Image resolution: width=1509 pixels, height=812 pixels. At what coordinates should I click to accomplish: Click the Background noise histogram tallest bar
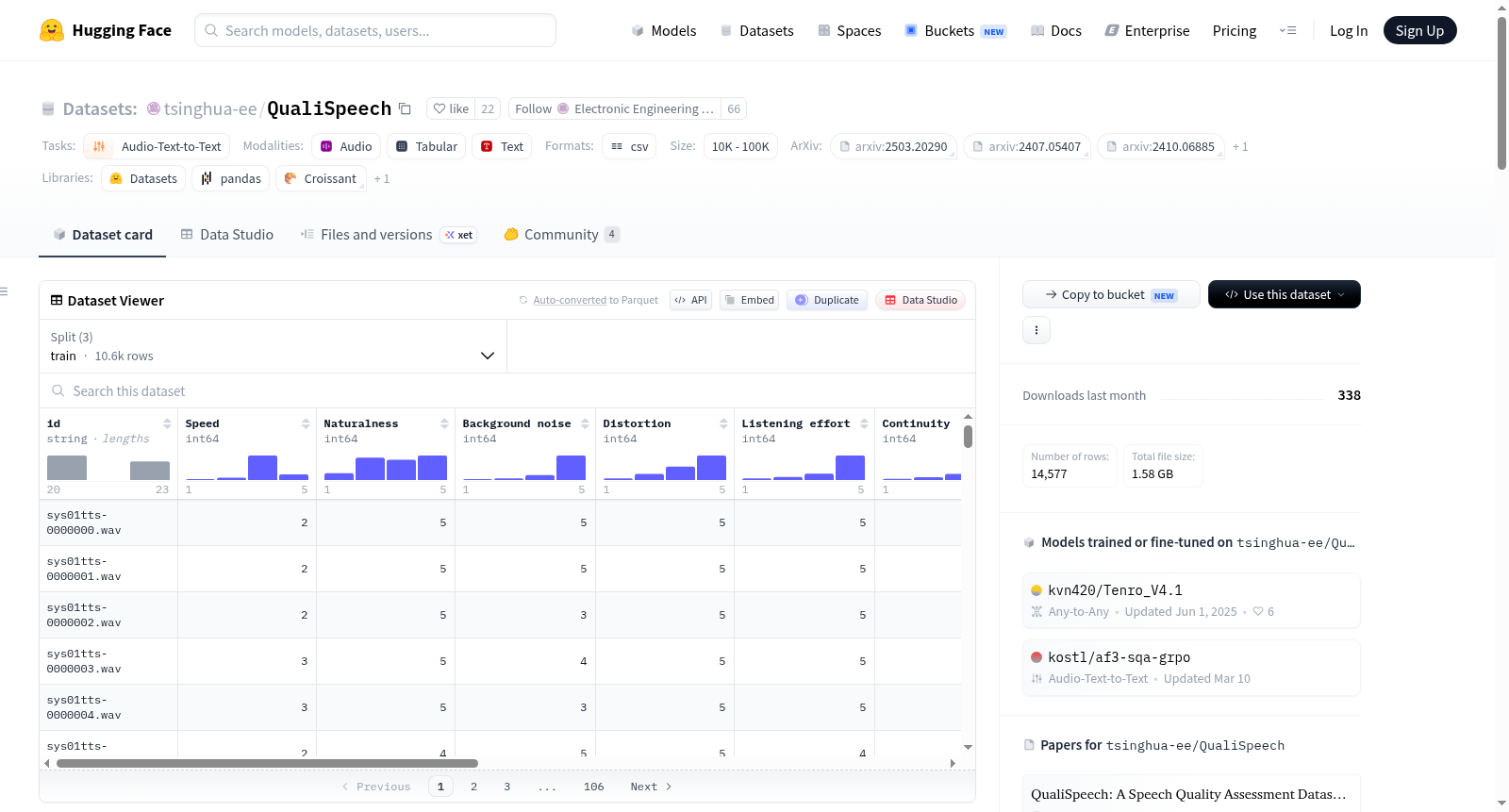coord(571,468)
